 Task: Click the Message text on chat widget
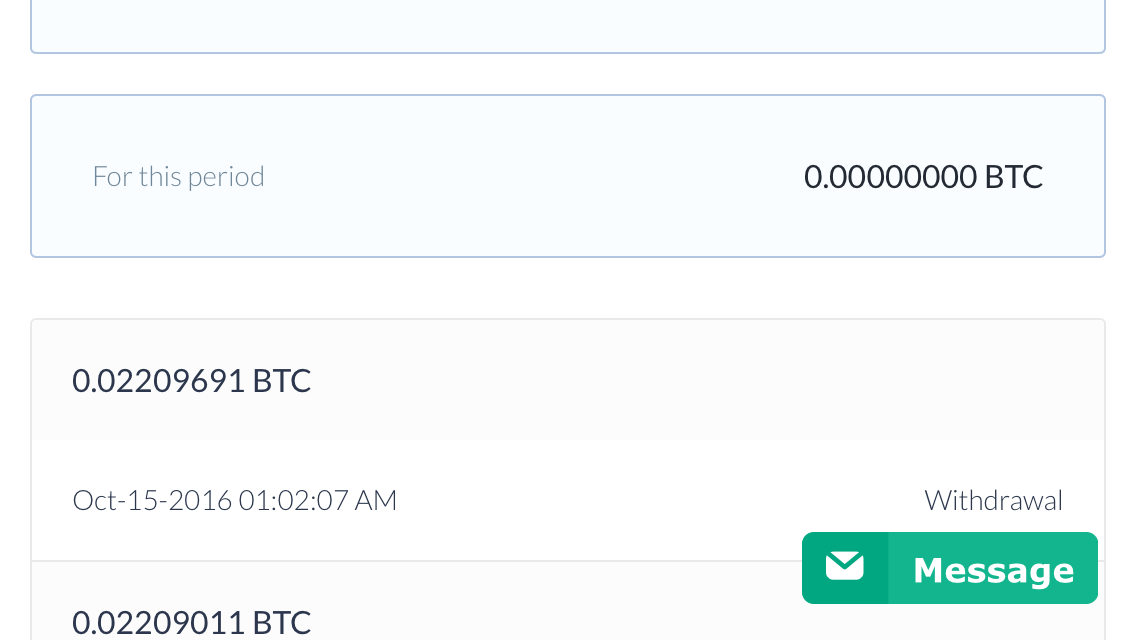pos(993,570)
